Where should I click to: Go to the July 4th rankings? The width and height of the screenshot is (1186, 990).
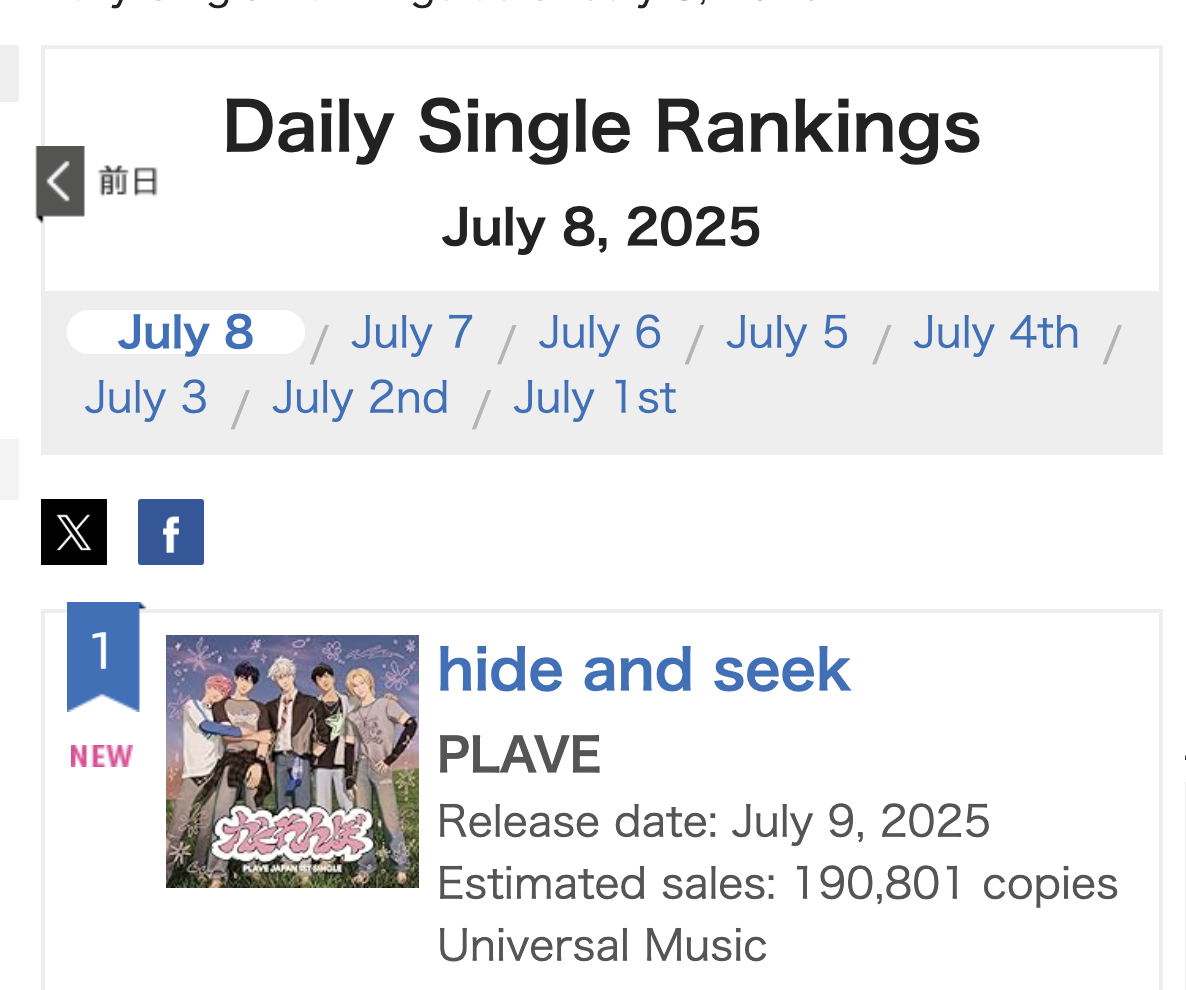point(996,333)
